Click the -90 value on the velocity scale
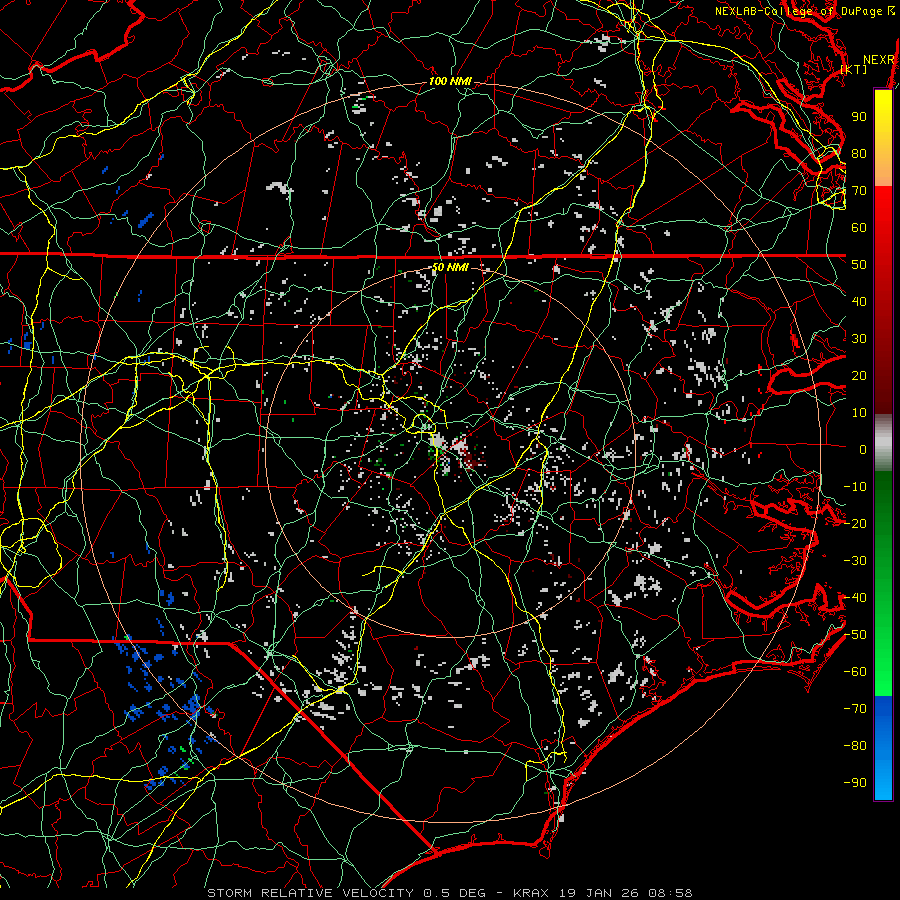The width and height of the screenshot is (900, 900). [855, 783]
